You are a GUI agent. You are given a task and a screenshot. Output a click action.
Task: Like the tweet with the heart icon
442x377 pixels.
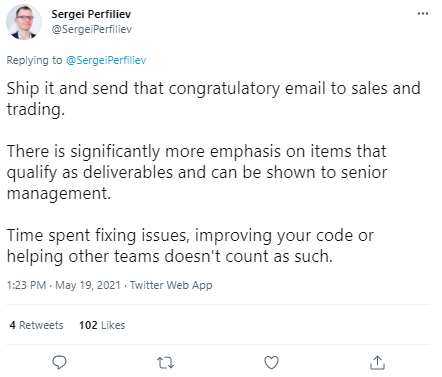[271, 363]
